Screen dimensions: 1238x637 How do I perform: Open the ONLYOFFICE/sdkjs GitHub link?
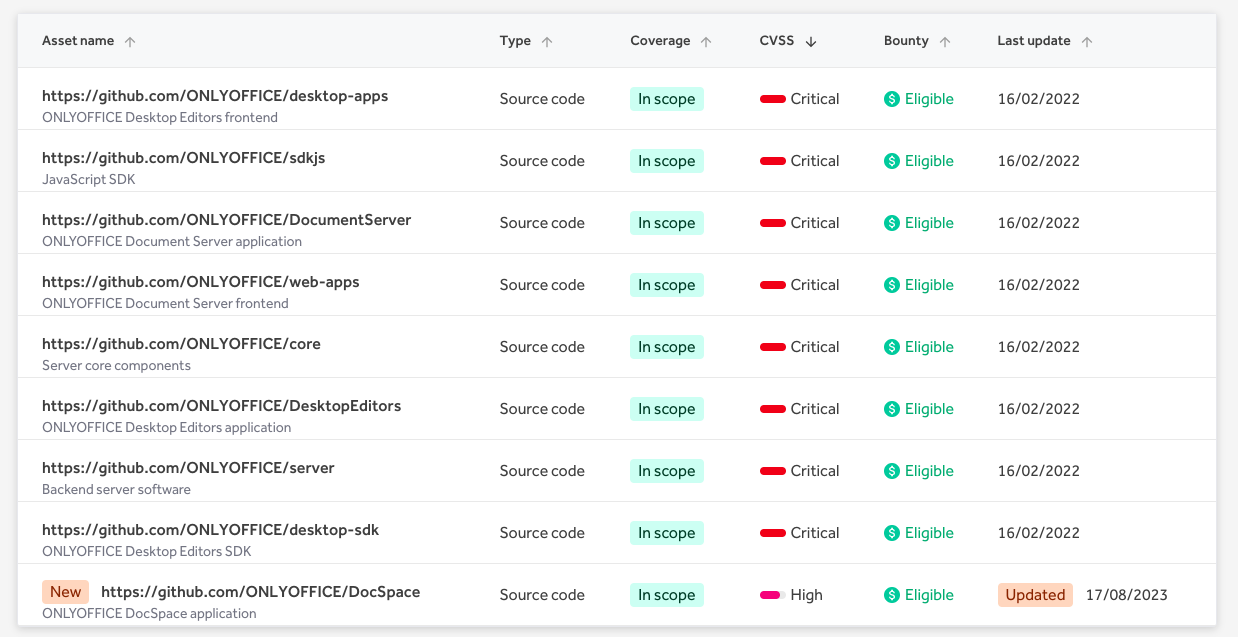pyautogui.click(x=183, y=158)
